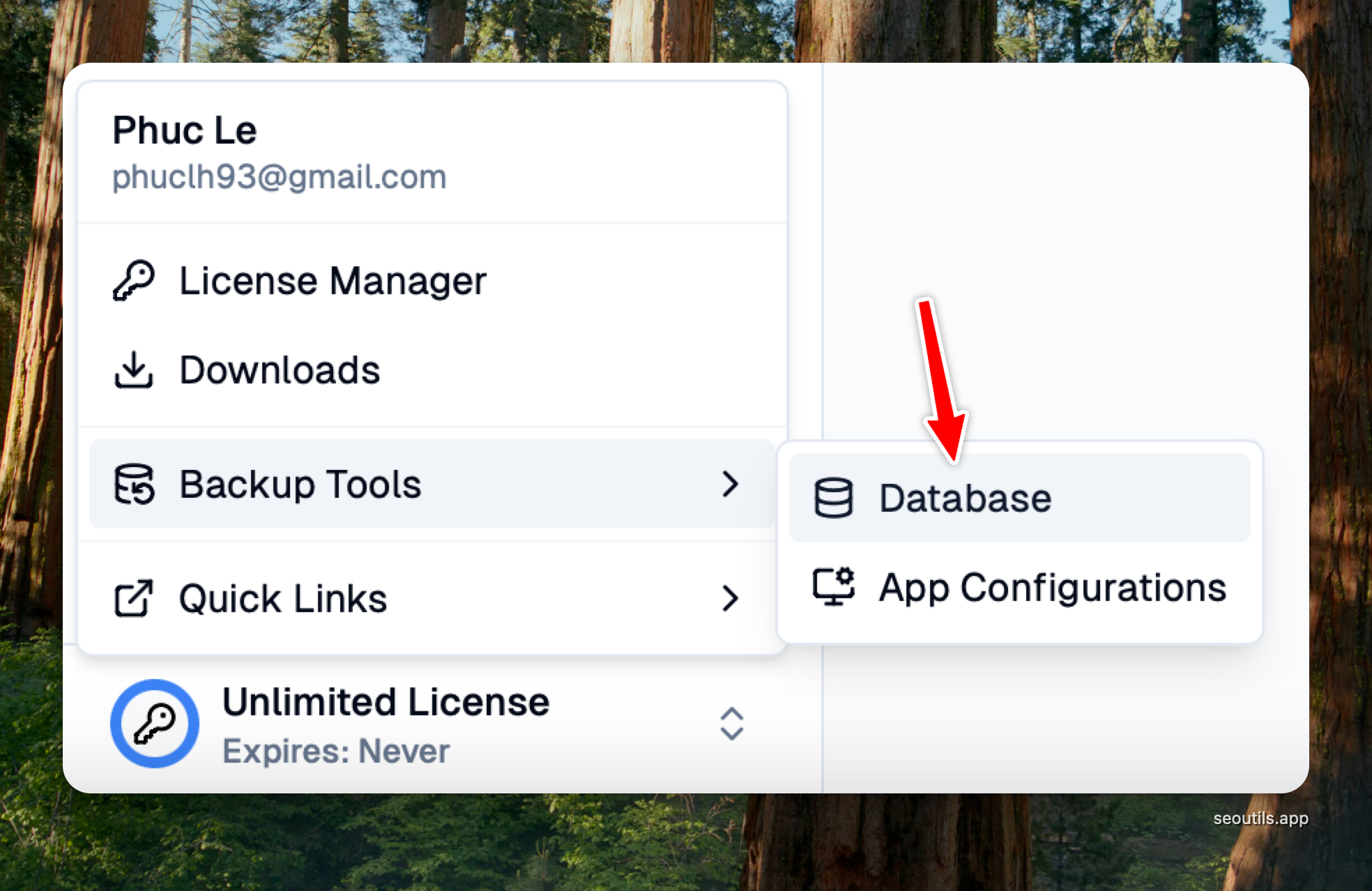Open the Quick Links menu row
Screen dimensions: 1372x891
(283, 598)
